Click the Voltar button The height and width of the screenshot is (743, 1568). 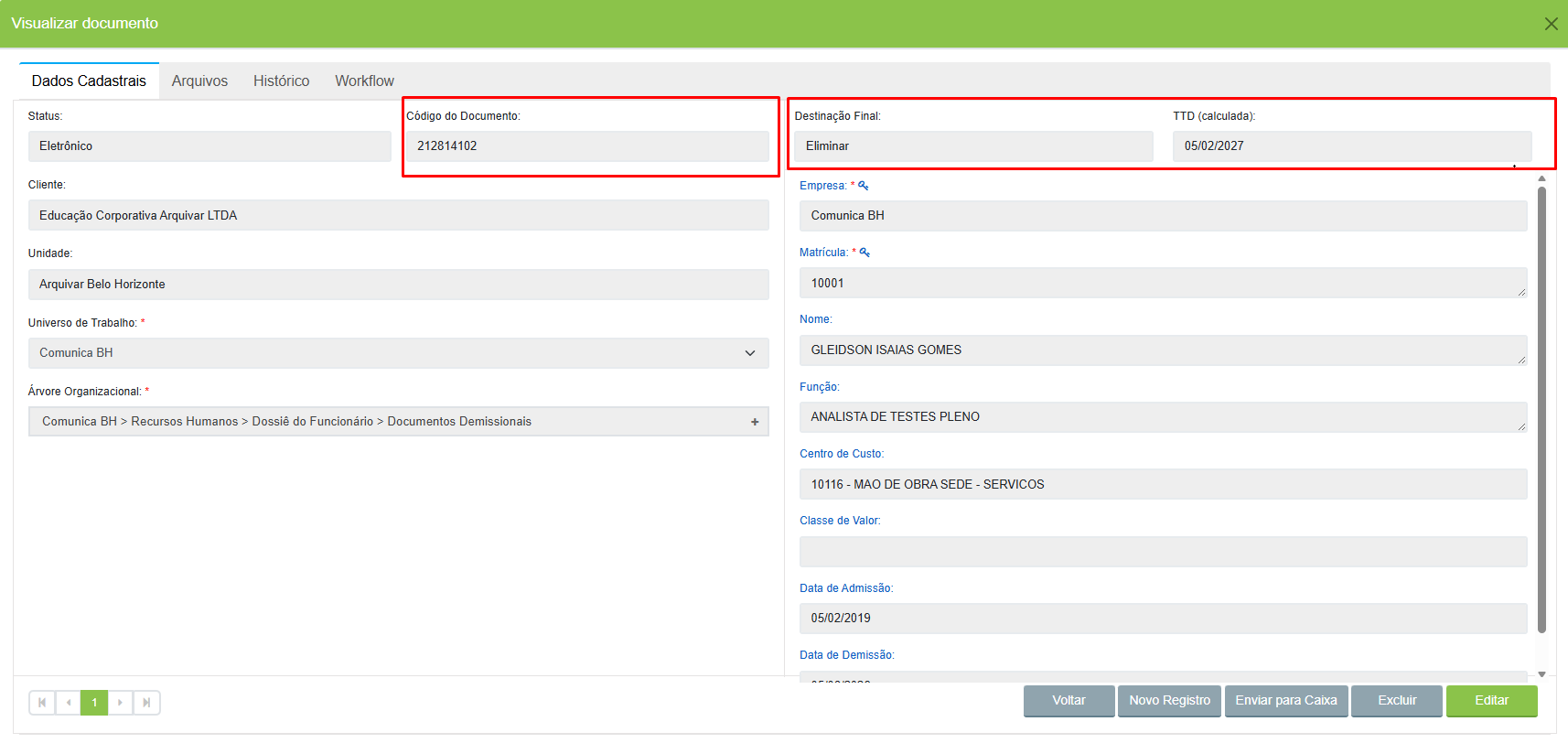tap(1069, 701)
